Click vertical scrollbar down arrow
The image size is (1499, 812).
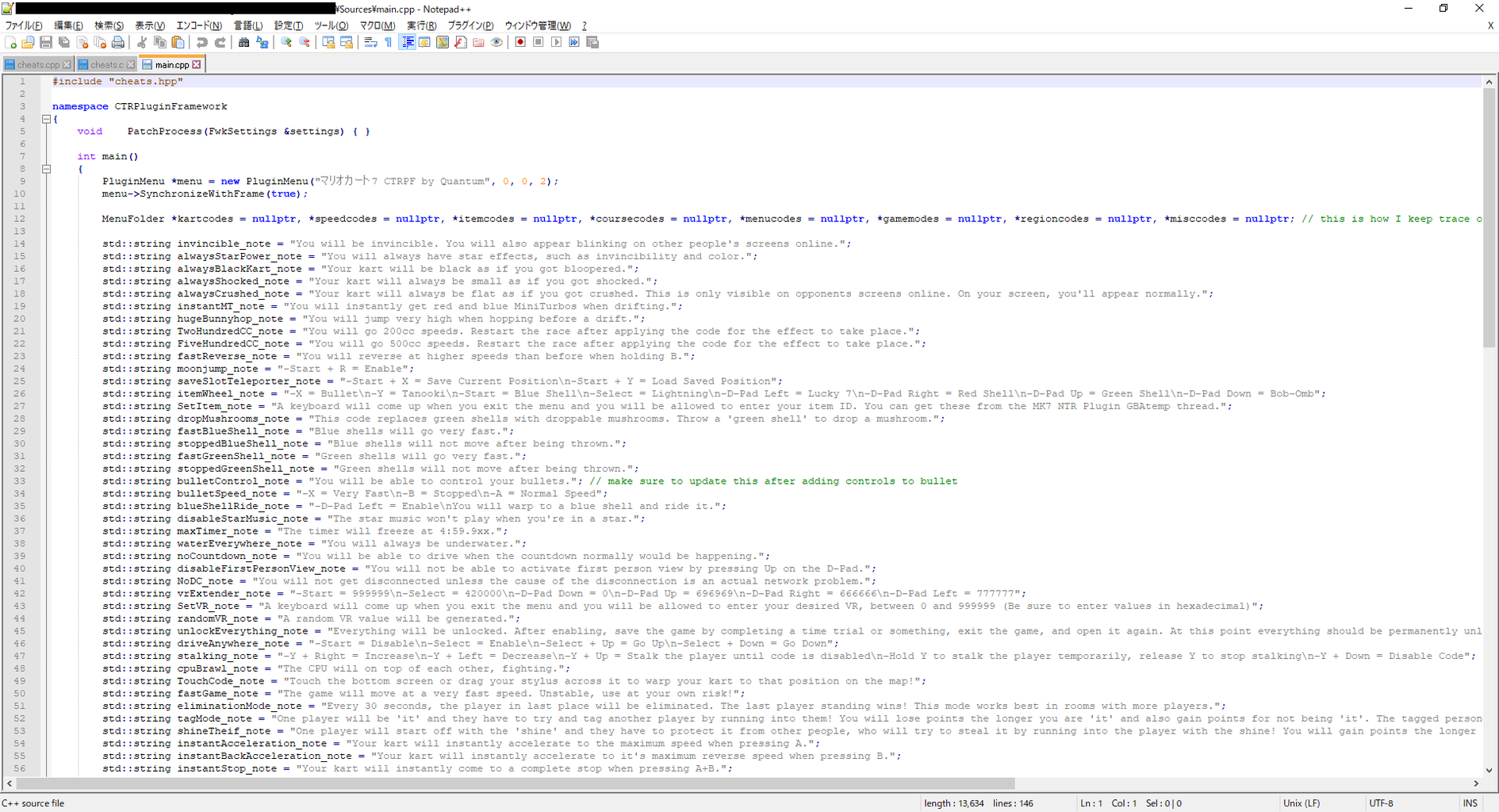1489,769
